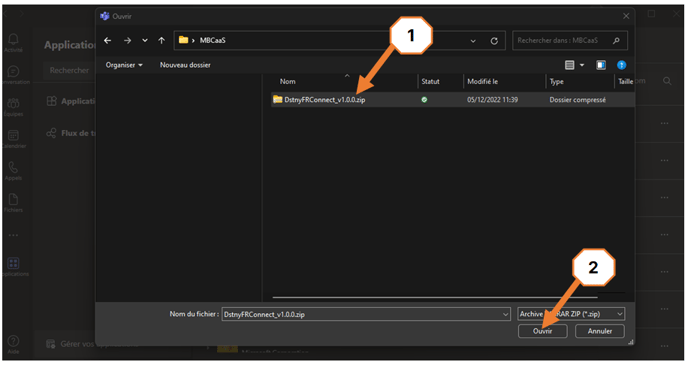Click the magnifier icon in the search box
The image size is (688, 365).
pyautogui.click(x=616, y=40)
